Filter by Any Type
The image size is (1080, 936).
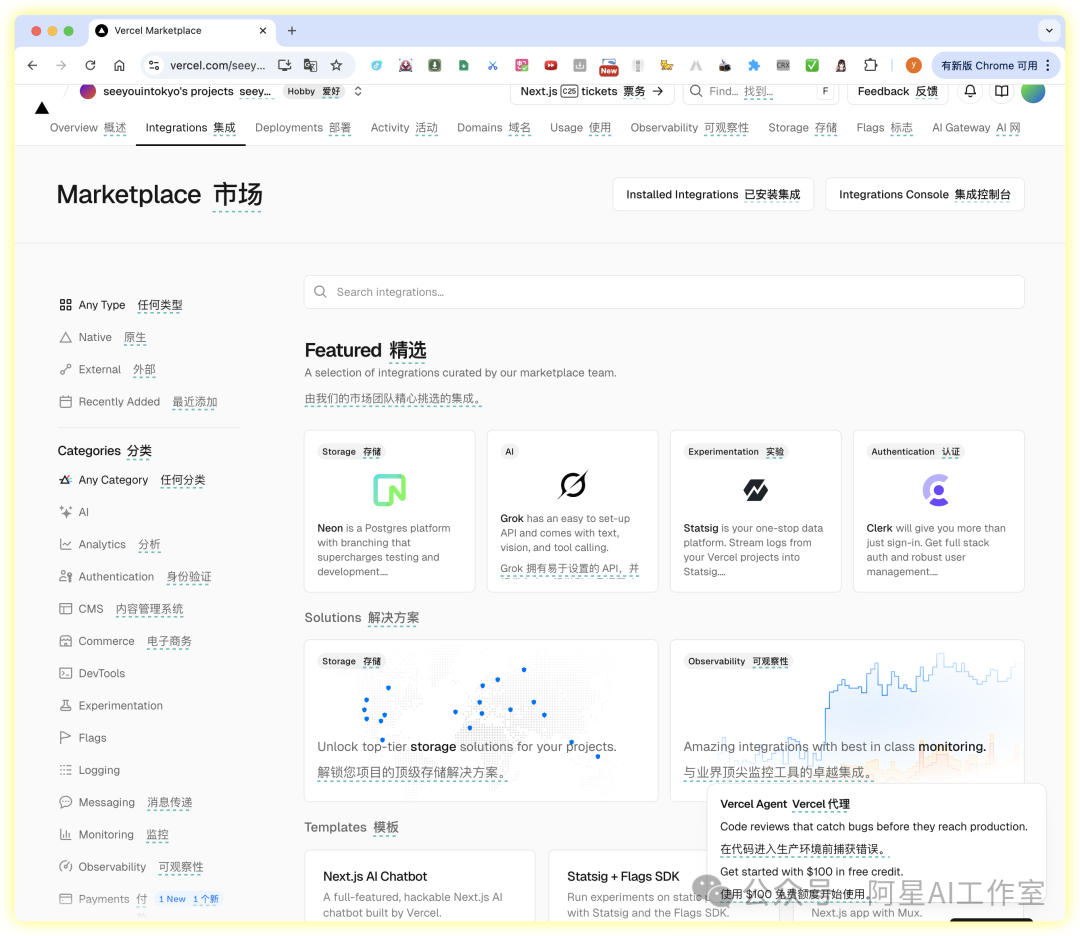121,304
